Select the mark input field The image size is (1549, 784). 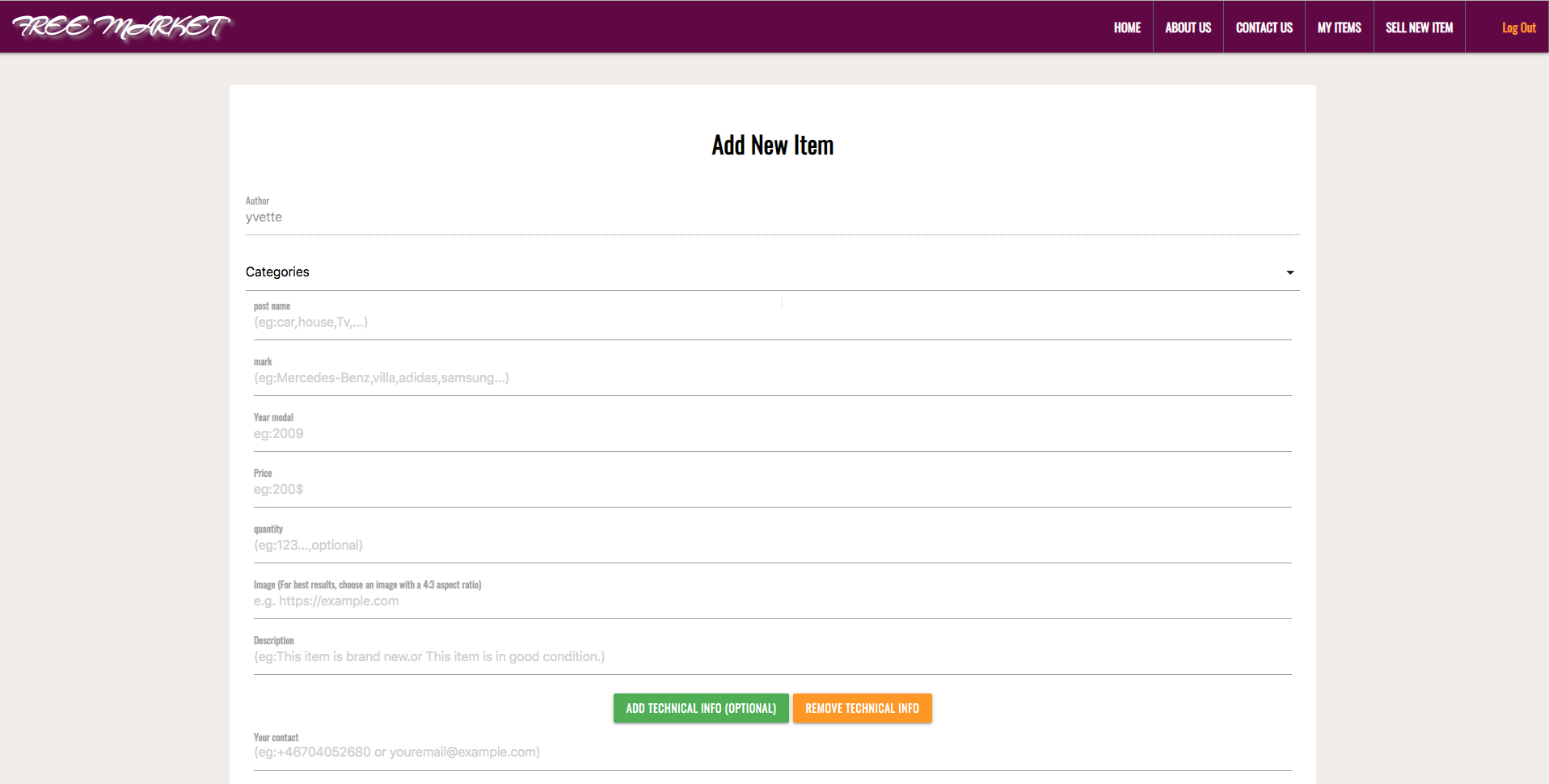772,378
